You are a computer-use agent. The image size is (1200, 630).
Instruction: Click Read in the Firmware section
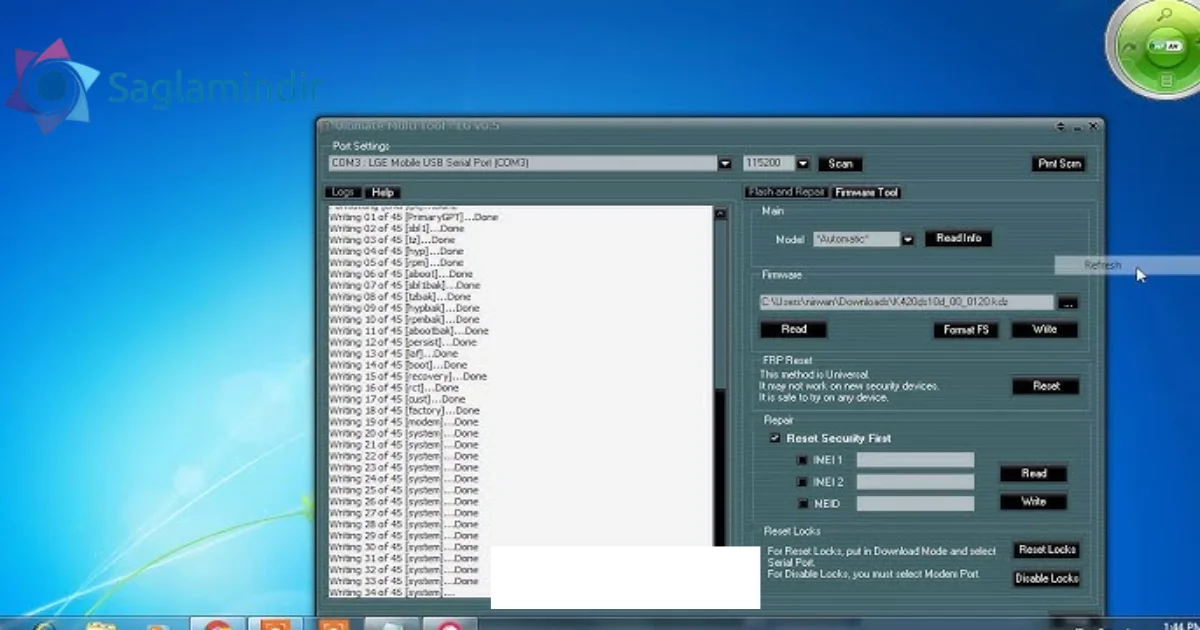pos(793,329)
